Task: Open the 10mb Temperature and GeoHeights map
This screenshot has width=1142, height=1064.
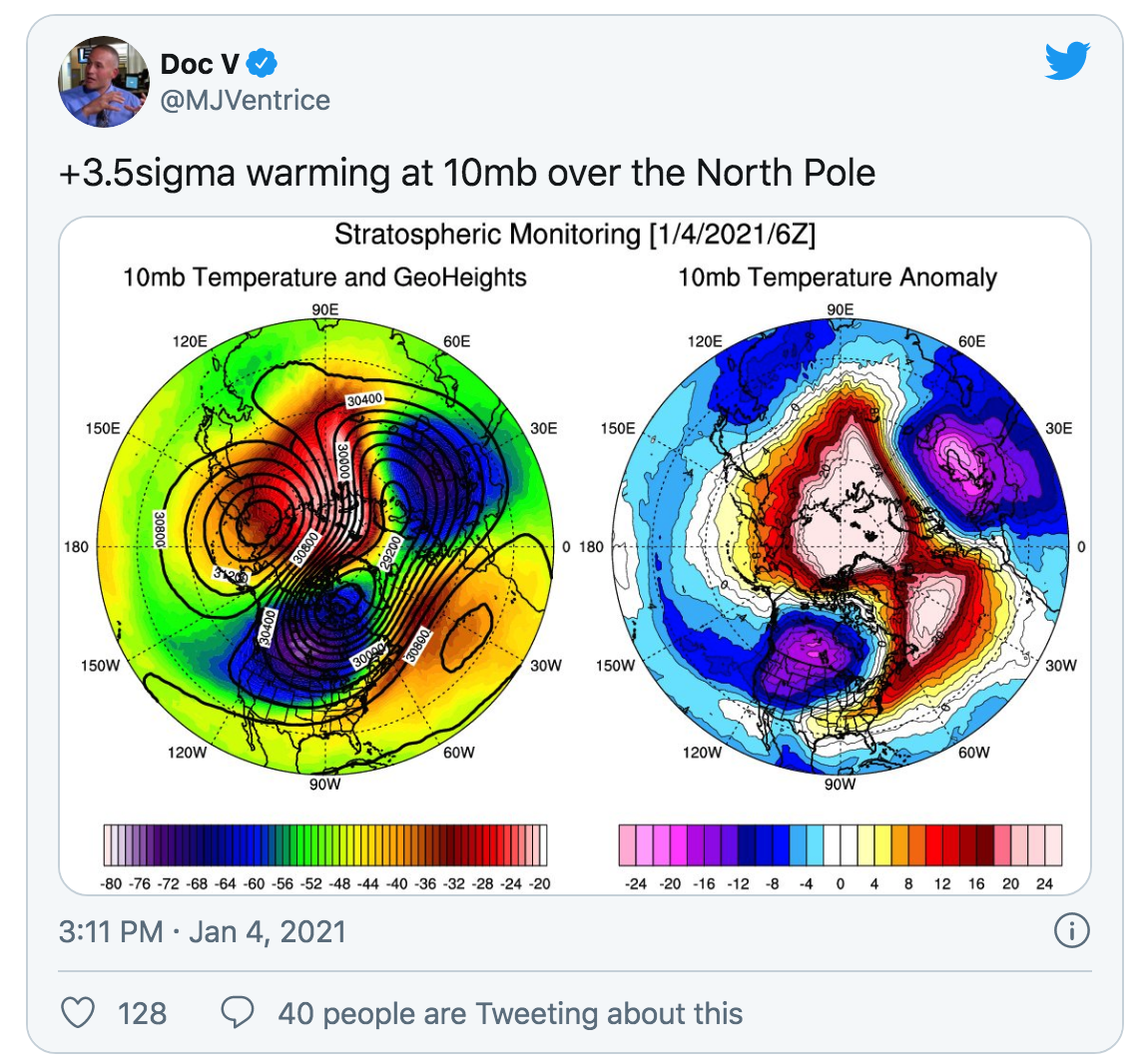Action: pyautogui.click(x=324, y=546)
